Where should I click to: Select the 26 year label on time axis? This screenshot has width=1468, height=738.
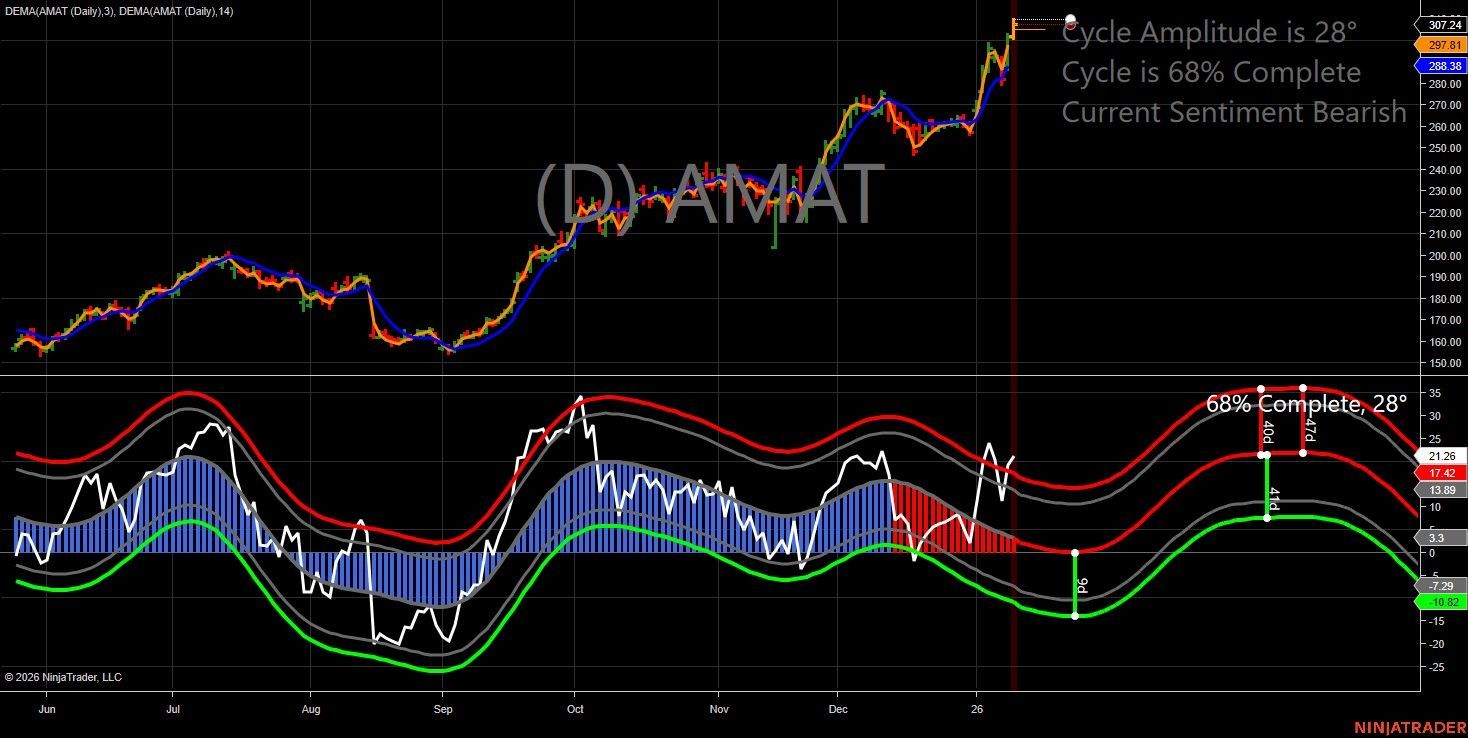[x=975, y=710]
